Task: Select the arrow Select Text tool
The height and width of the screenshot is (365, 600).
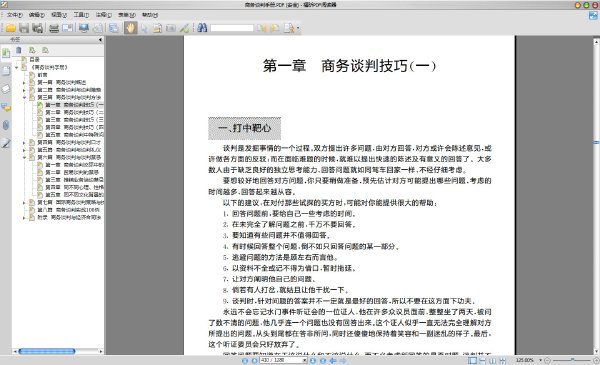Action: (x=144, y=28)
